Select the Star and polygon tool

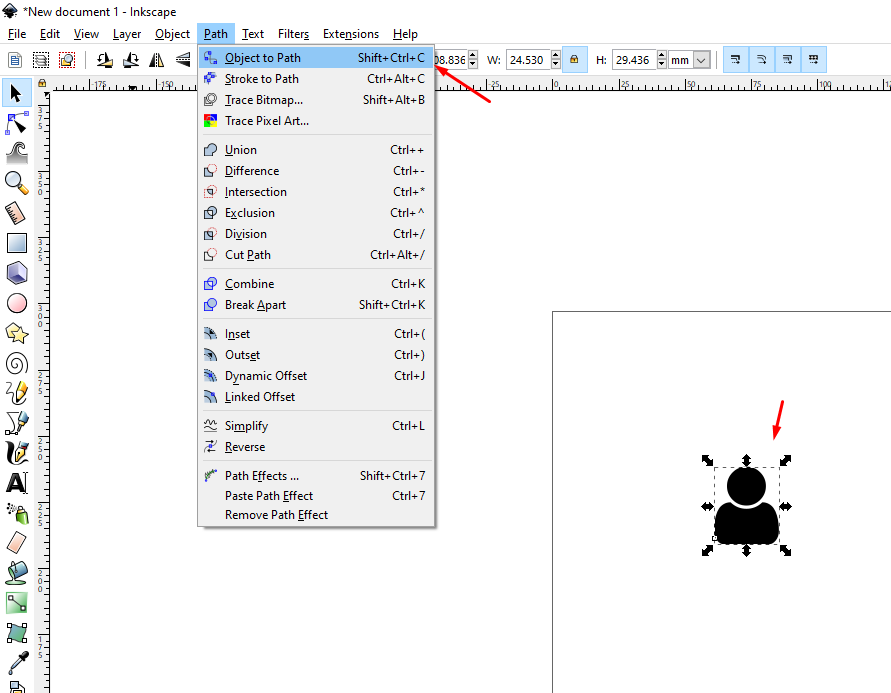pyautogui.click(x=17, y=333)
